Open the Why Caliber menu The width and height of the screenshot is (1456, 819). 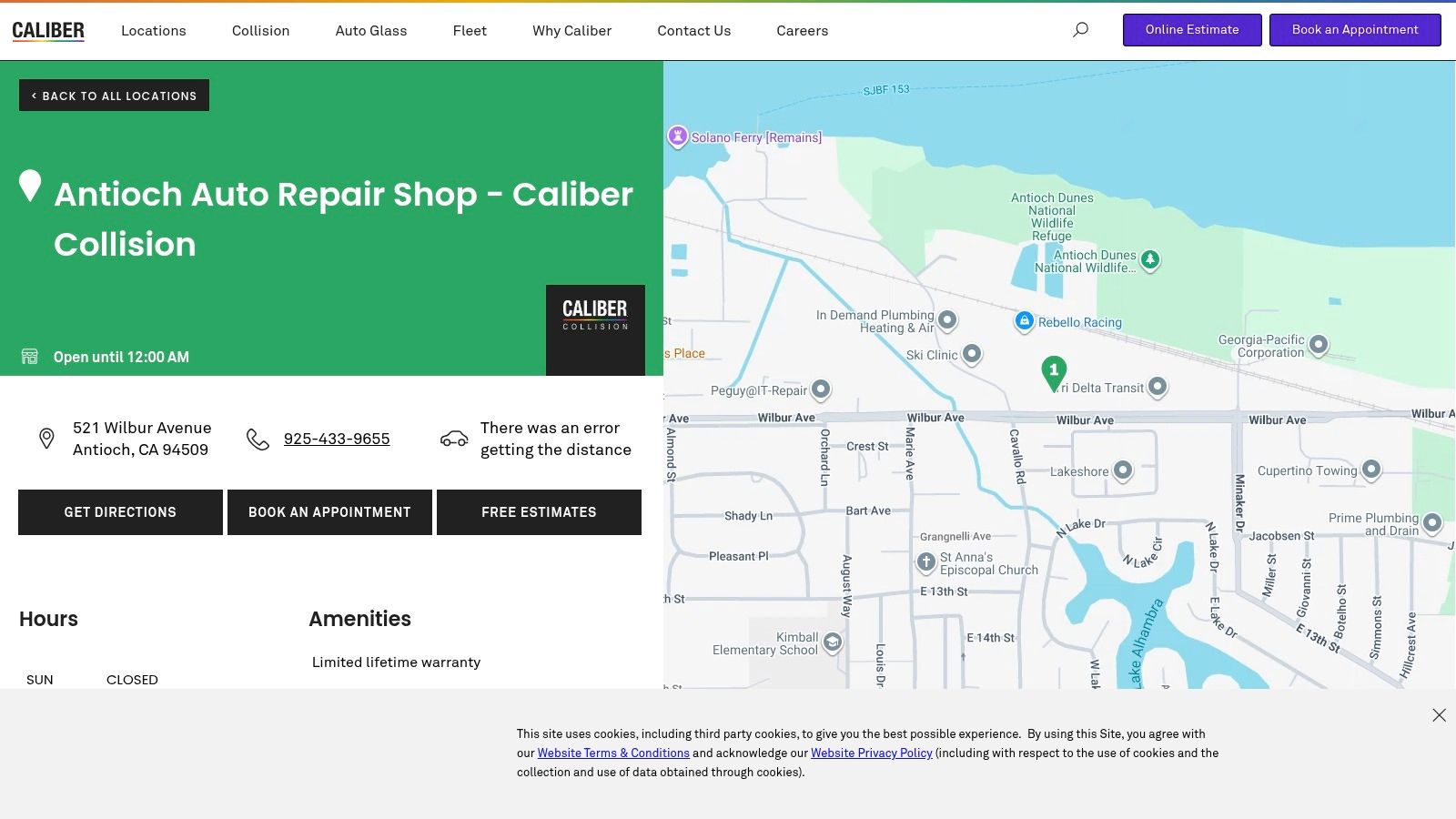[x=572, y=31]
